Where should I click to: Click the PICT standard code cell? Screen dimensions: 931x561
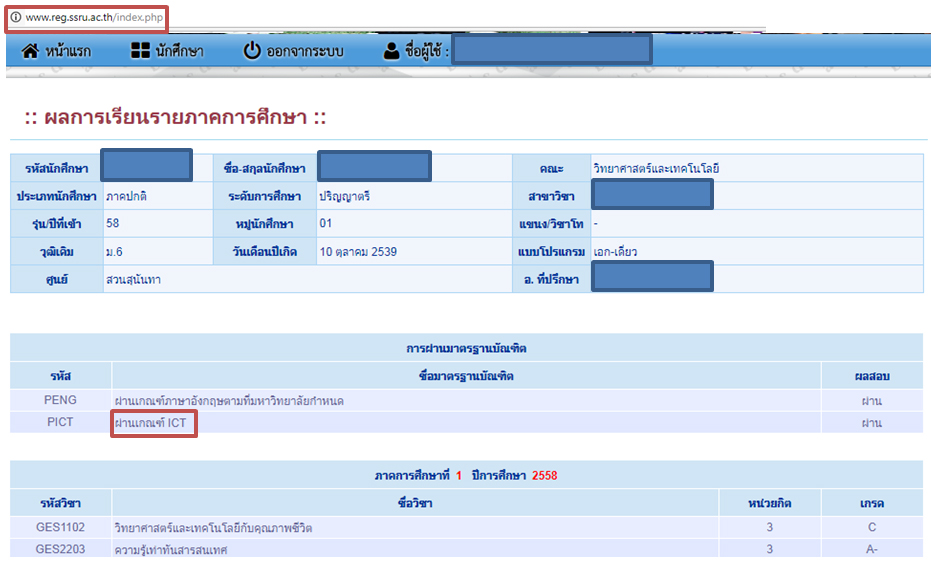[x=61, y=423]
